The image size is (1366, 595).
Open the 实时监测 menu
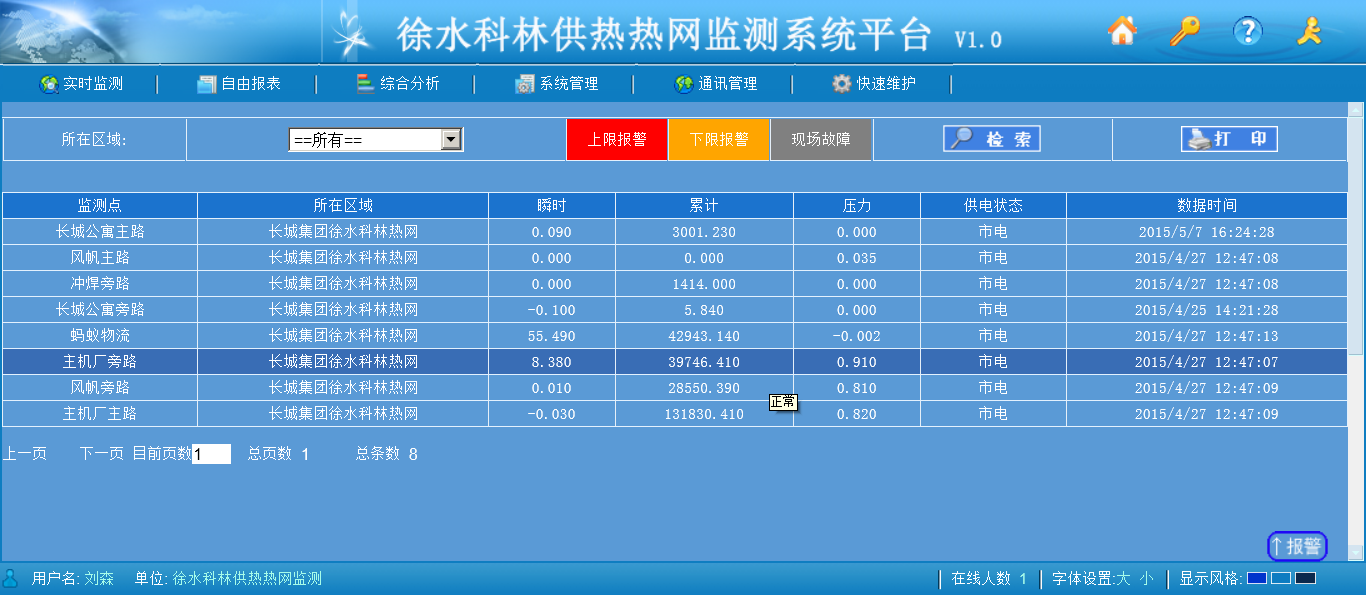(x=82, y=84)
